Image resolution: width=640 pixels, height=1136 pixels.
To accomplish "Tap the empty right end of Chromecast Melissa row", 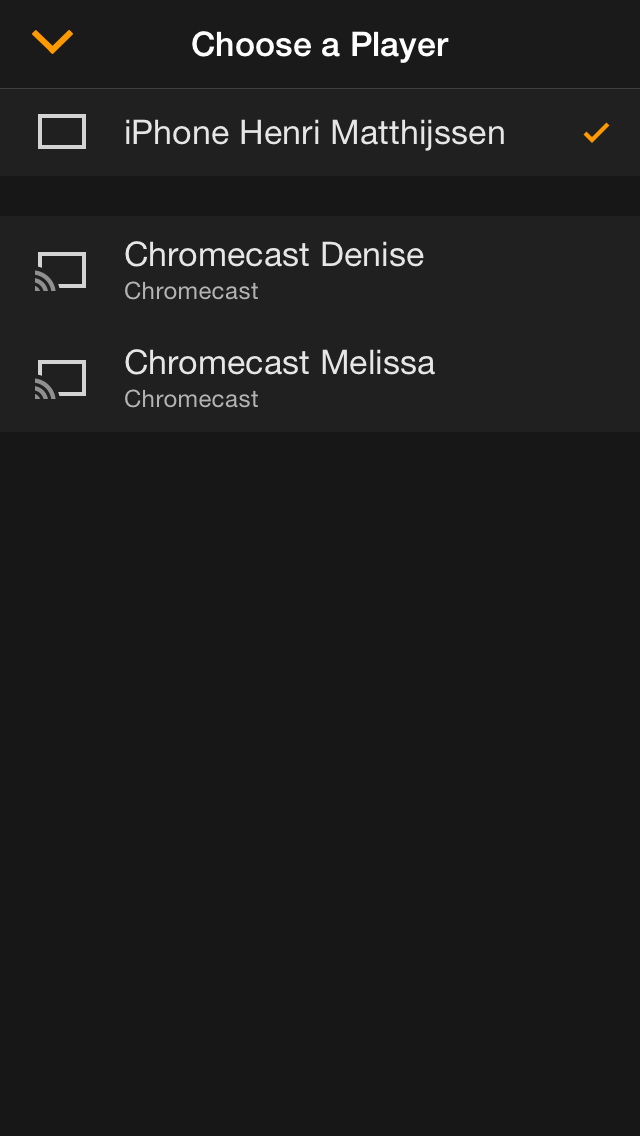I will click(x=560, y=378).
